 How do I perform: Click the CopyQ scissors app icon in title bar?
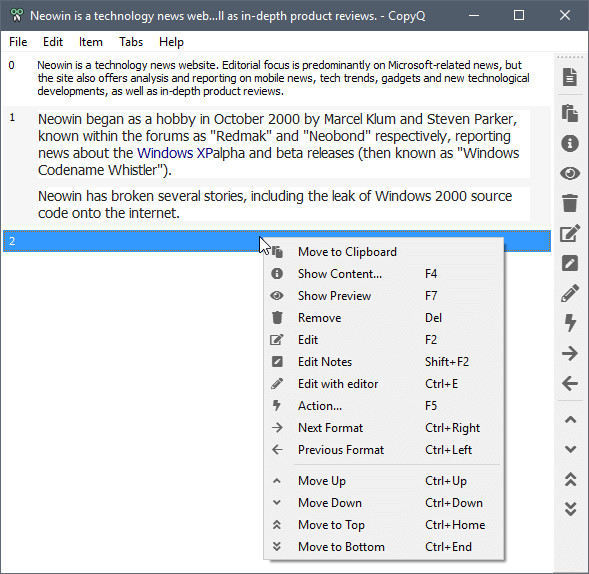pos(16,15)
